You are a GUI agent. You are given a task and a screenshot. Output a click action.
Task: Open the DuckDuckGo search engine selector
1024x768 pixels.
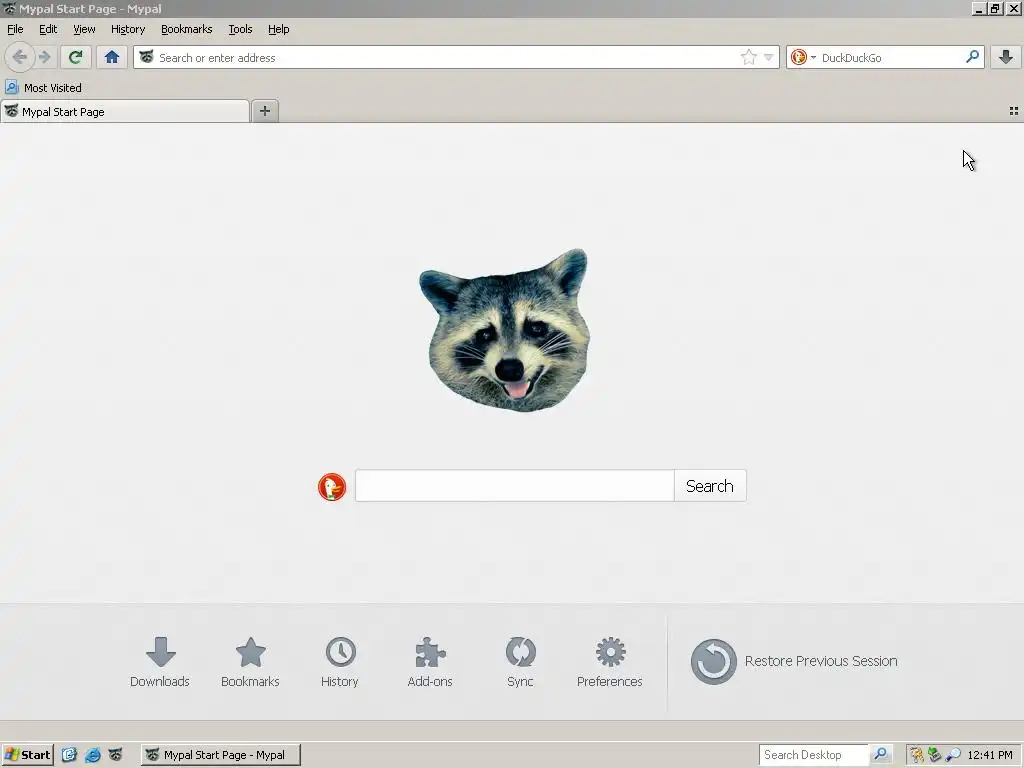(803, 57)
